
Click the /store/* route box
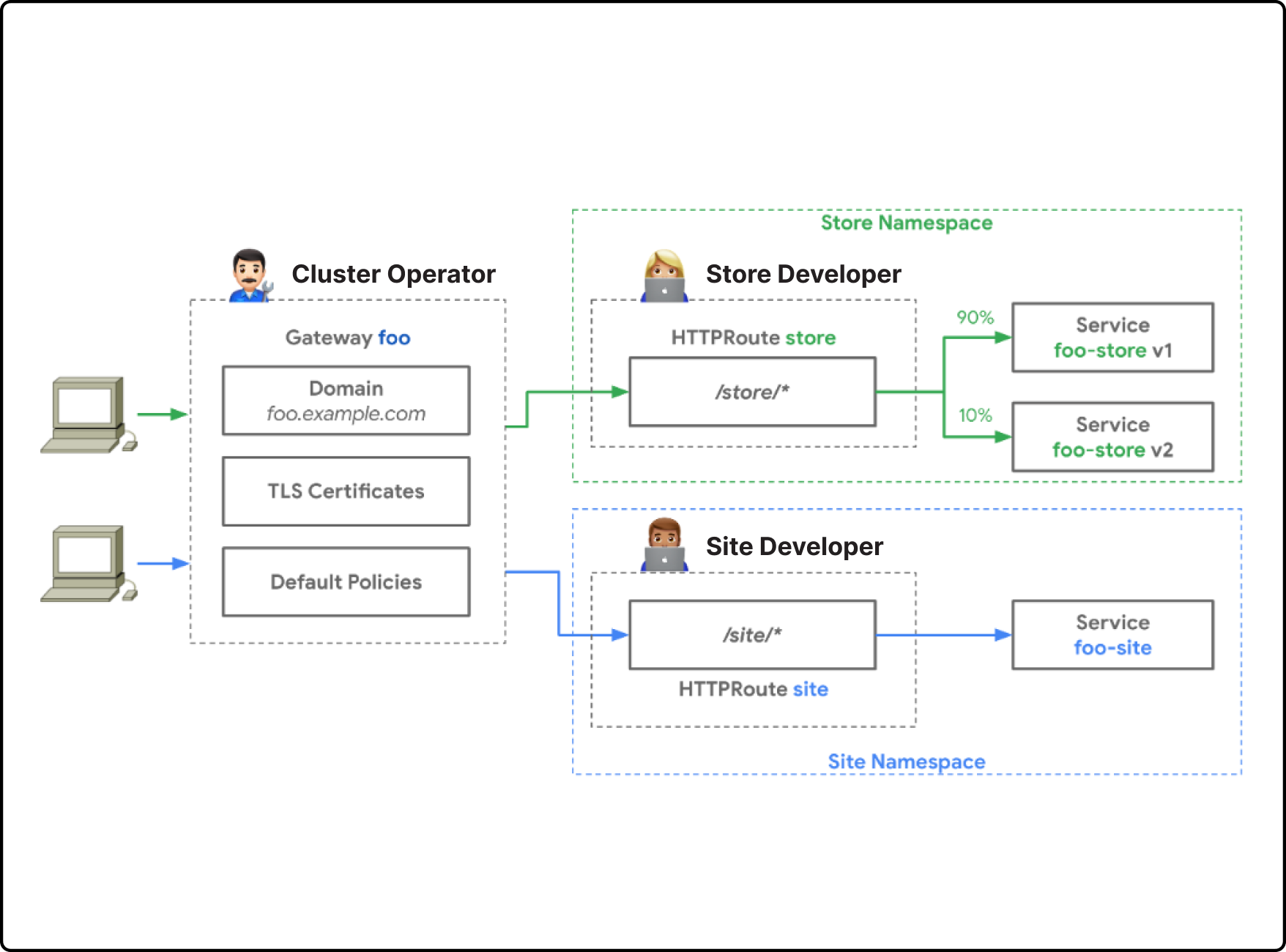(x=753, y=392)
